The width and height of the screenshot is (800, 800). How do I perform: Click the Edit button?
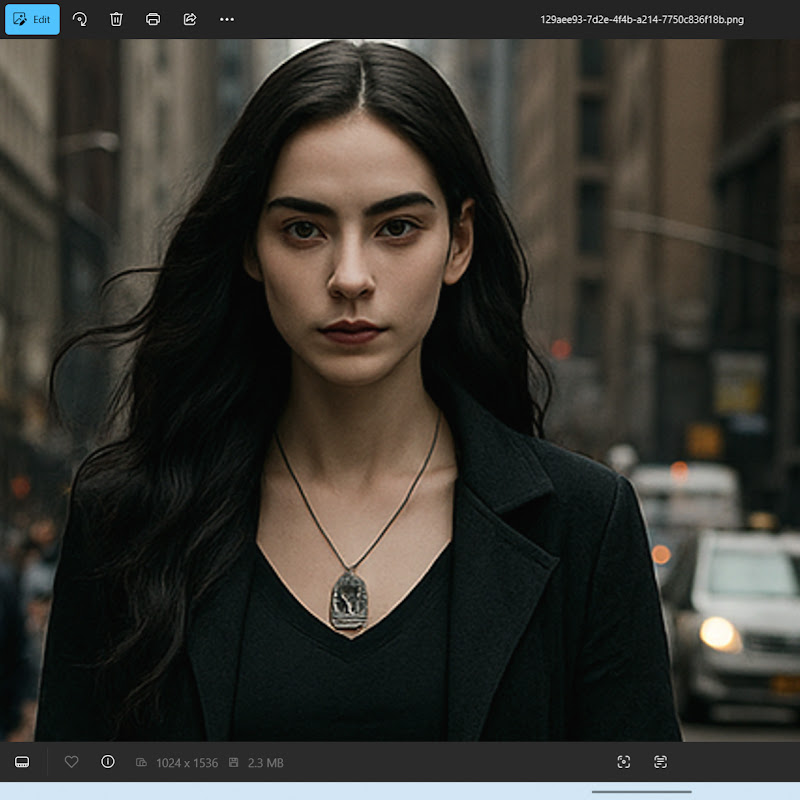click(x=32, y=19)
